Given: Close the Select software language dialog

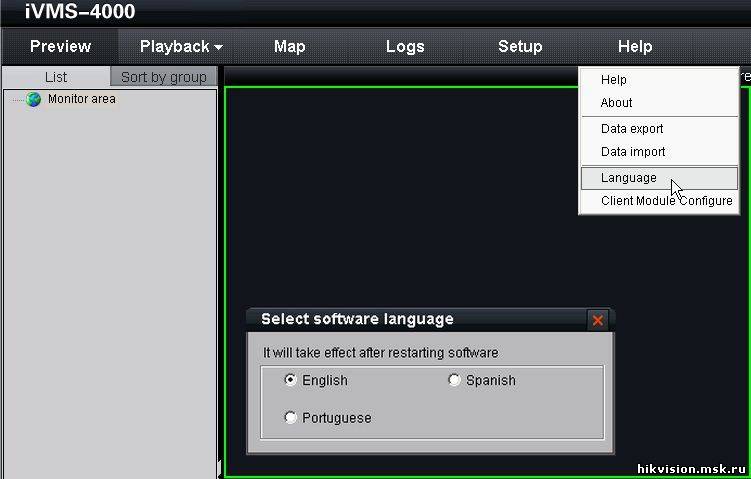Looking at the screenshot, I should pyautogui.click(x=597, y=320).
